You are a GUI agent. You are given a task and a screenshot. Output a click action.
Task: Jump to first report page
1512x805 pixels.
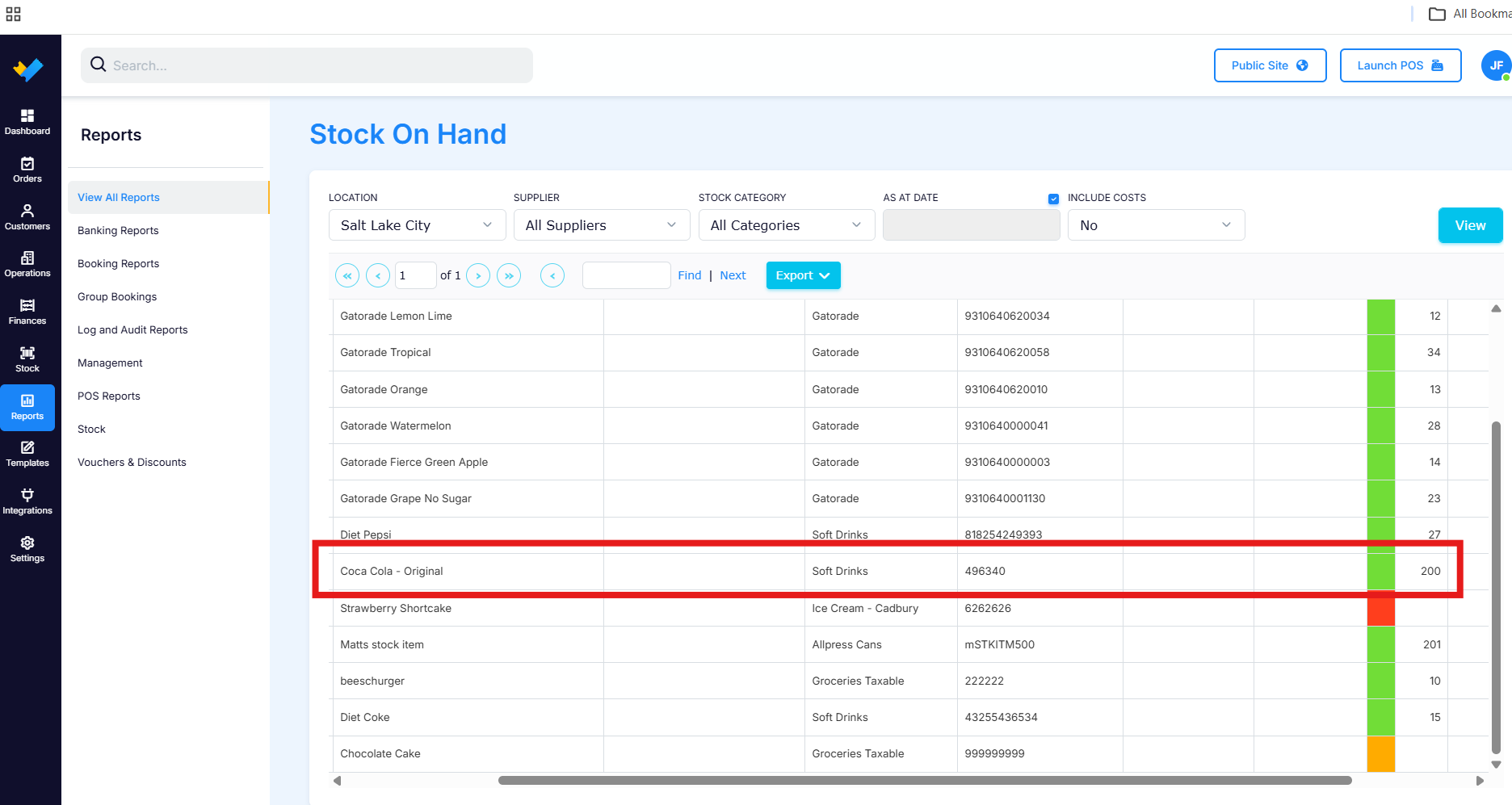(347, 275)
